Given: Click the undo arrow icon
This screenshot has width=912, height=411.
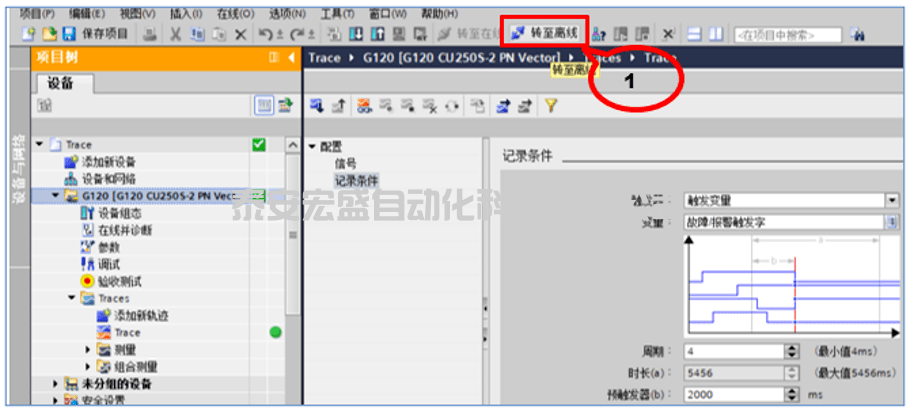Looking at the screenshot, I should click(264, 34).
